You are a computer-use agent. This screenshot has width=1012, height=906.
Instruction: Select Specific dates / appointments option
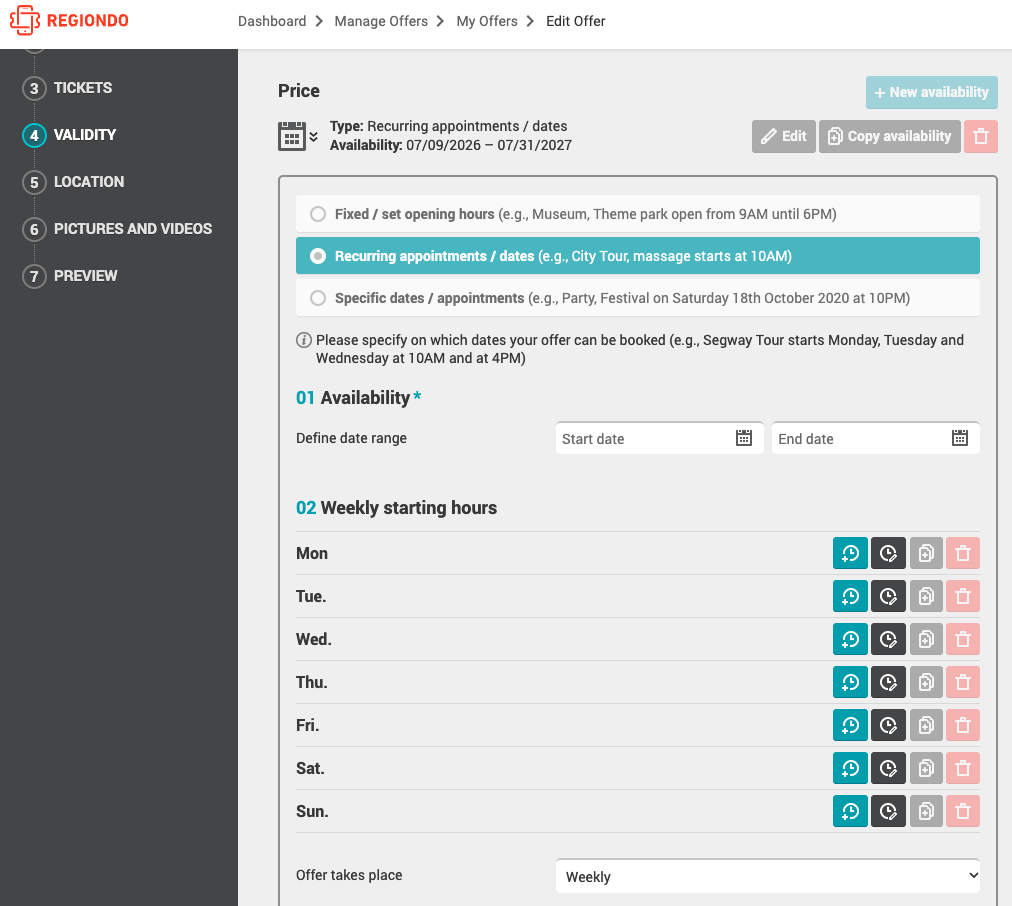(638, 297)
